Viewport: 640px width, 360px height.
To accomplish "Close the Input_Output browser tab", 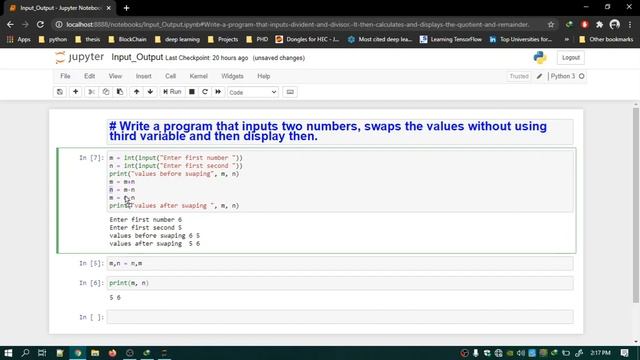I will coord(109,8).
